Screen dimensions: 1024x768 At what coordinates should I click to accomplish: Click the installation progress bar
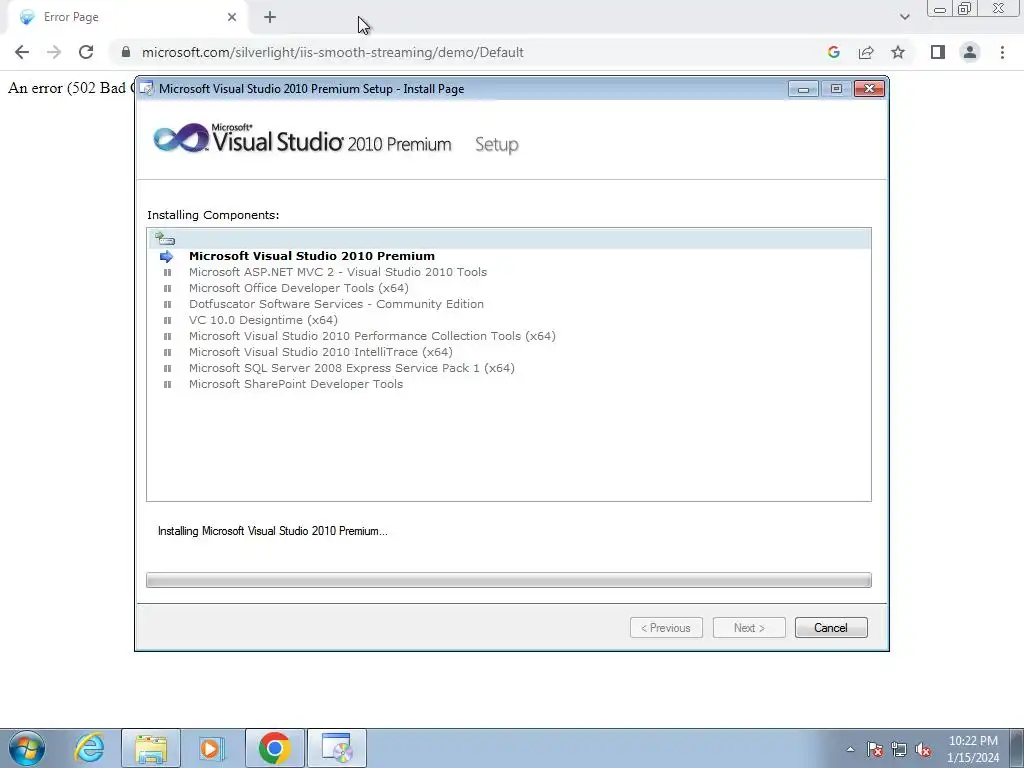[509, 580]
